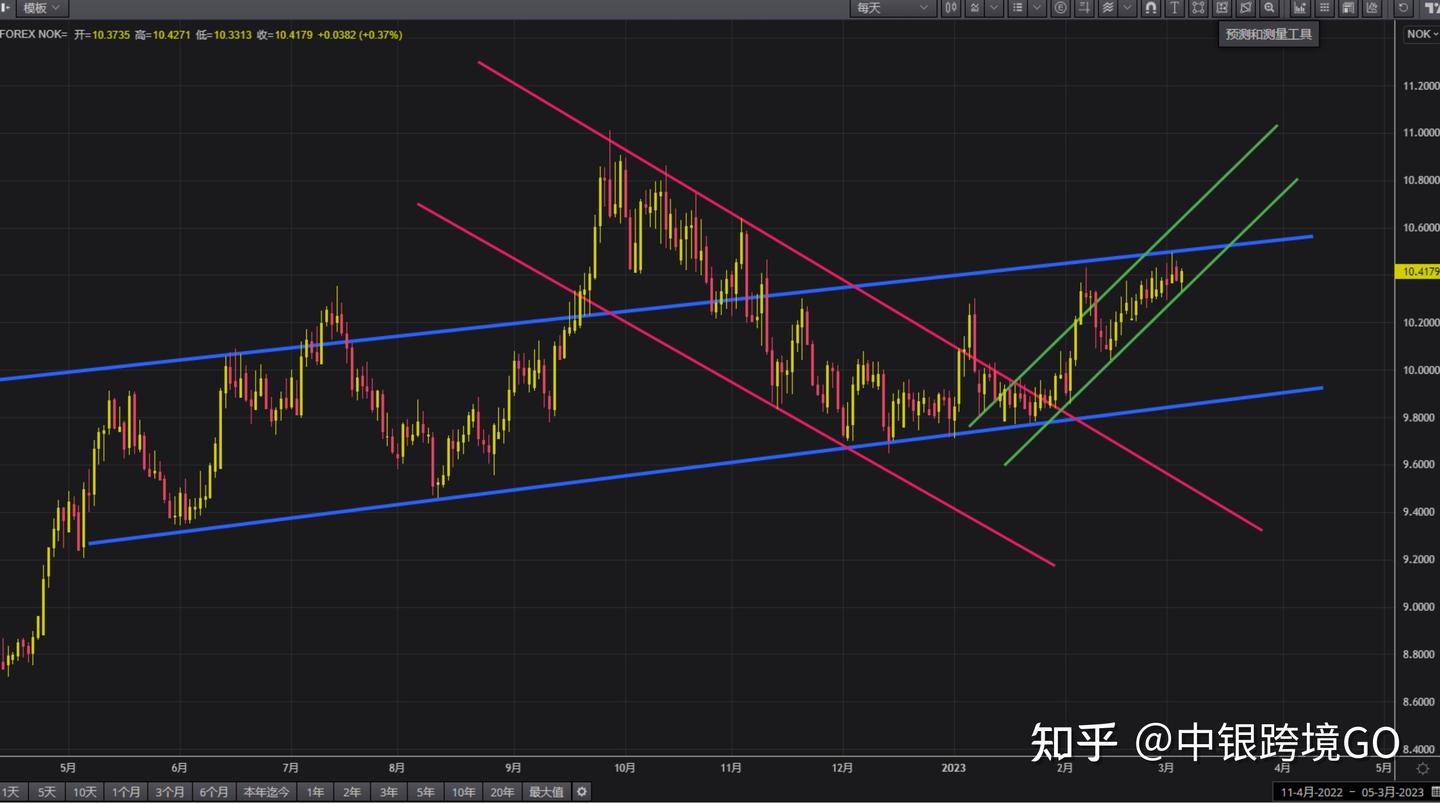Click the magnifier zoom icon

[x=1269, y=8]
